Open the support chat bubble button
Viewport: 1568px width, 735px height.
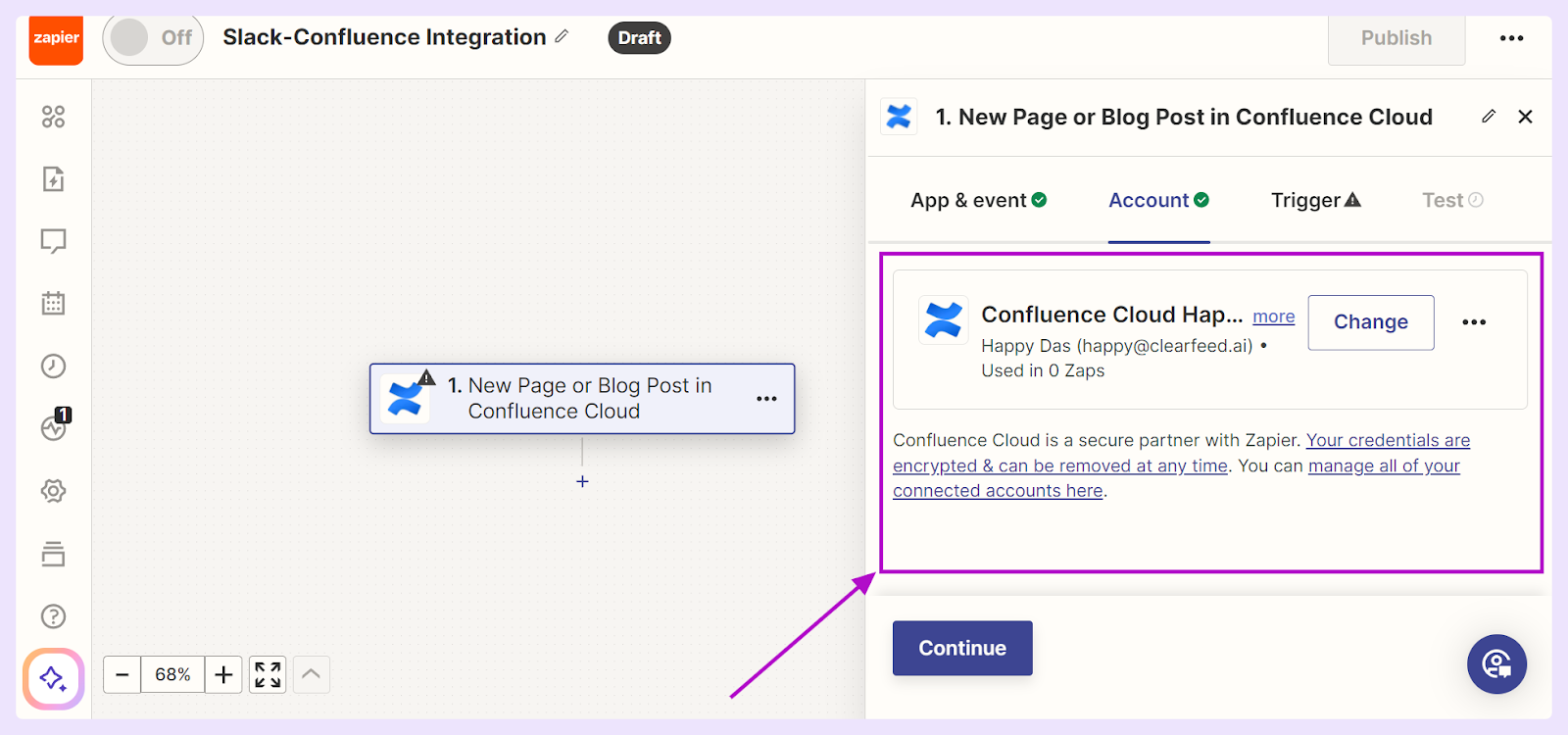click(x=1496, y=664)
